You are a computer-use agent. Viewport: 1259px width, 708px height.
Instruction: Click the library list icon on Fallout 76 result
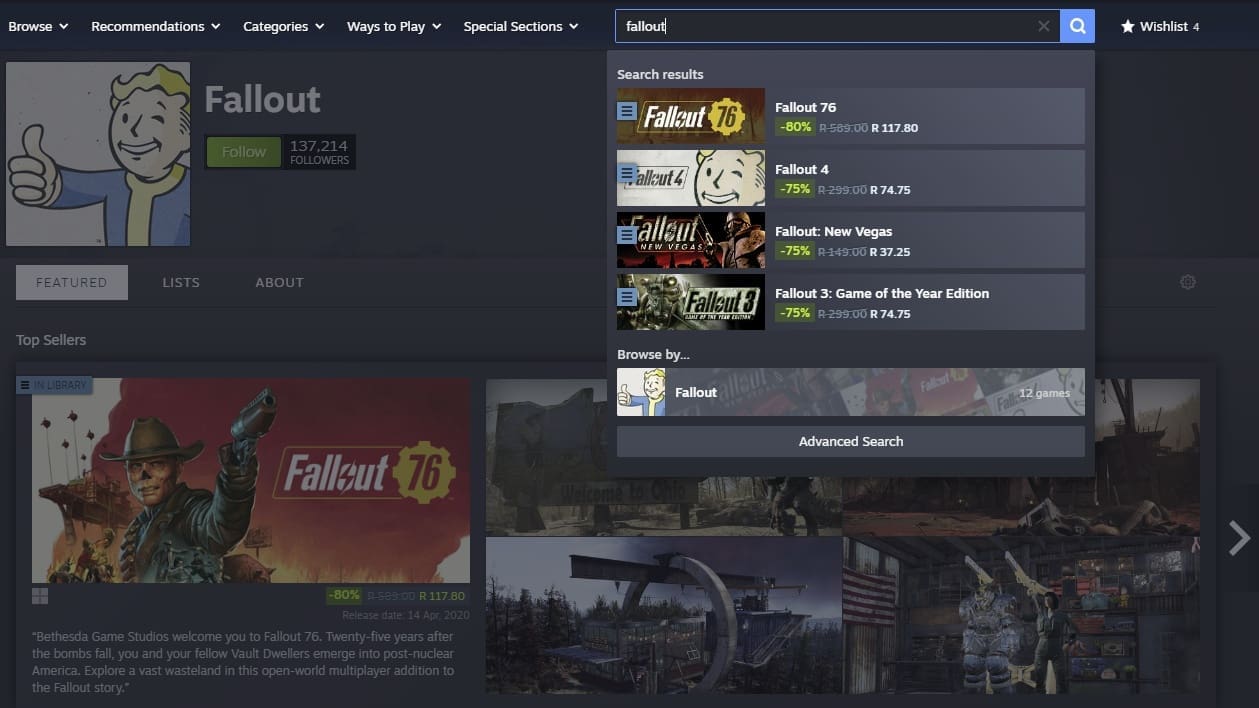click(626, 111)
